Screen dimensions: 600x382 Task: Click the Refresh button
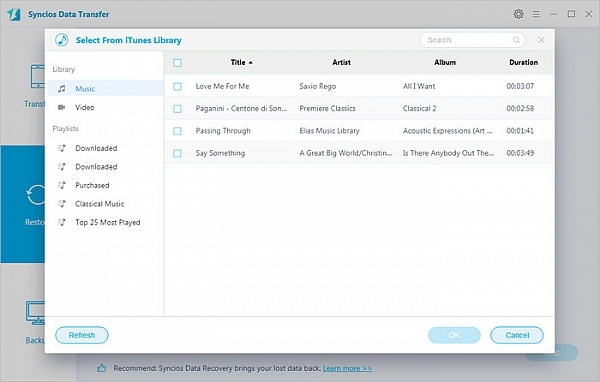coord(82,335)
